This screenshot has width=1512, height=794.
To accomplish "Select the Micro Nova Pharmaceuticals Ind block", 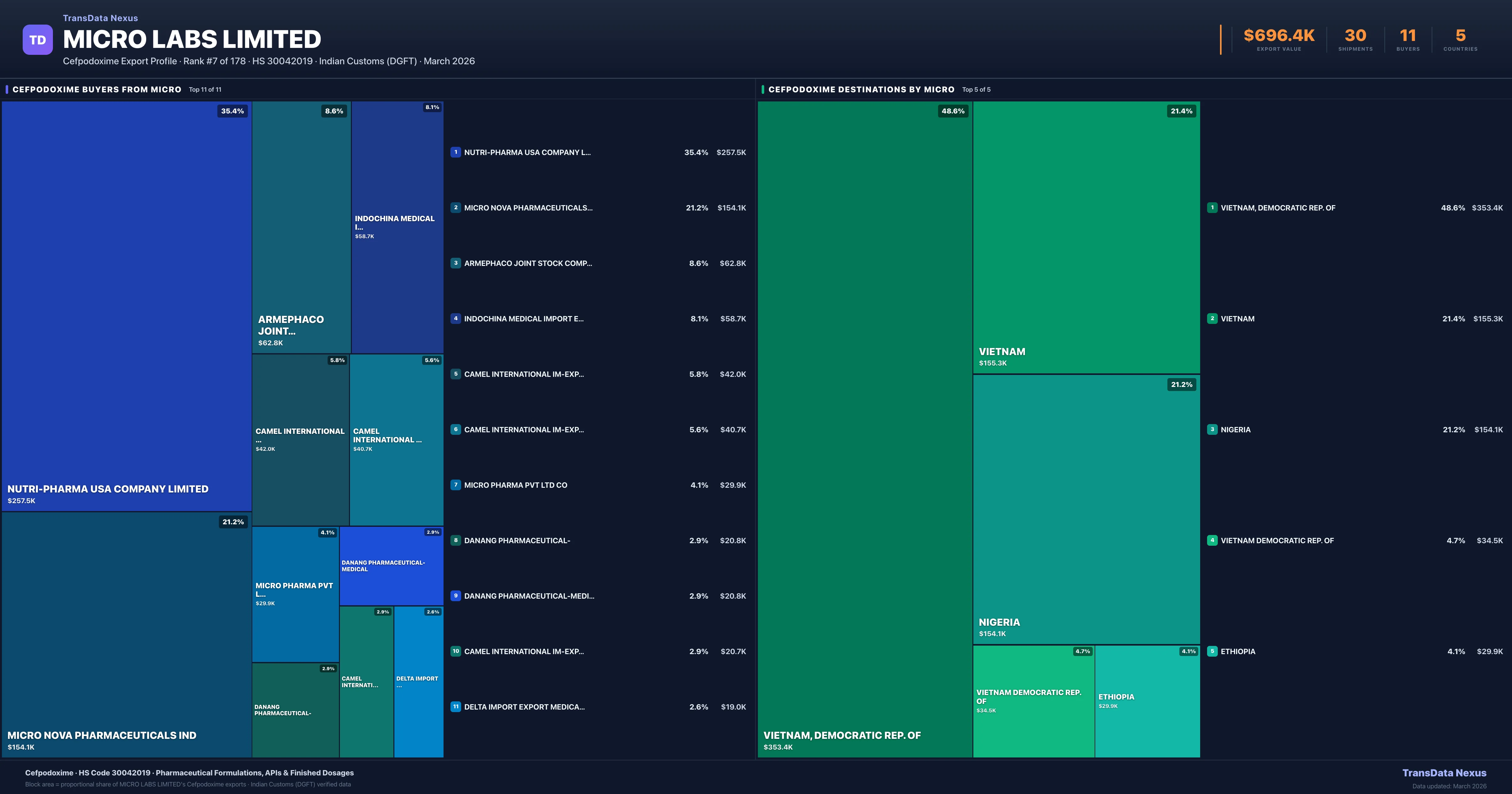I will click(126, 634).
